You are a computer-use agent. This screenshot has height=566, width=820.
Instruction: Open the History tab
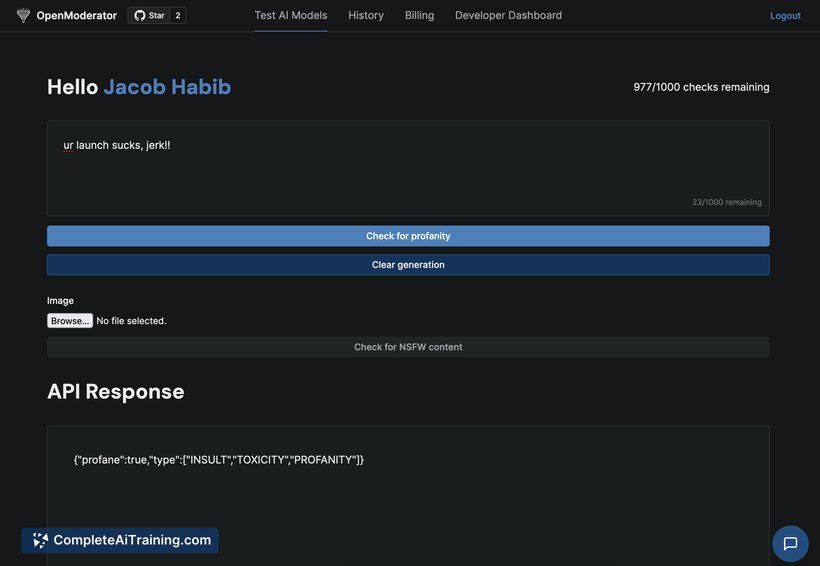(x=366, y=16)
